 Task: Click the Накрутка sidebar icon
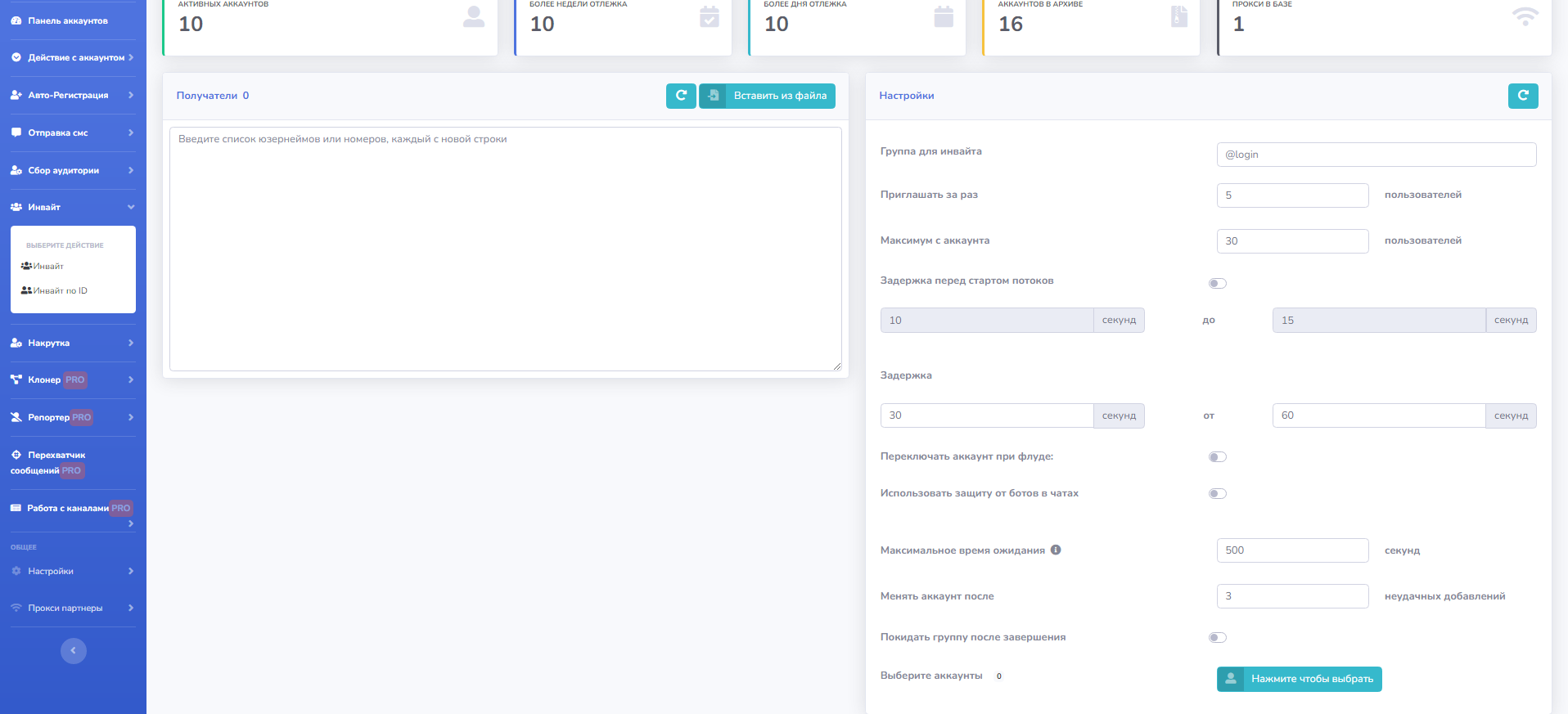(16, 343)
